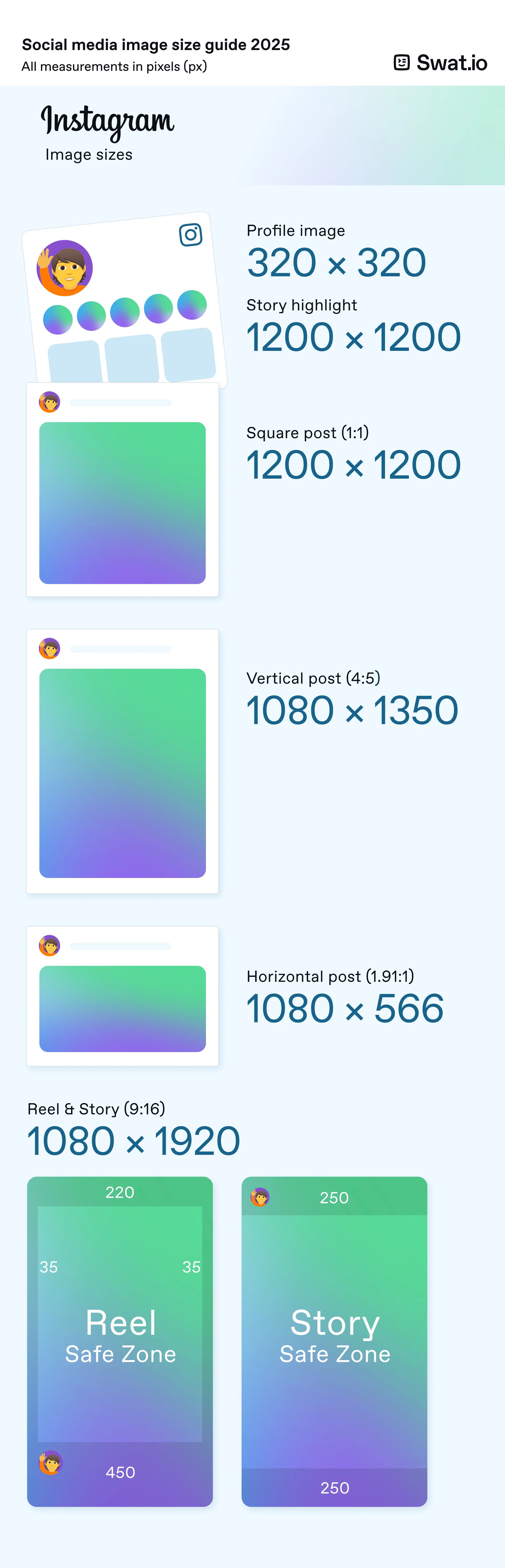505x1568 pixels.
Task: Select the last story highlight circle
Action: tap(192, 304)
